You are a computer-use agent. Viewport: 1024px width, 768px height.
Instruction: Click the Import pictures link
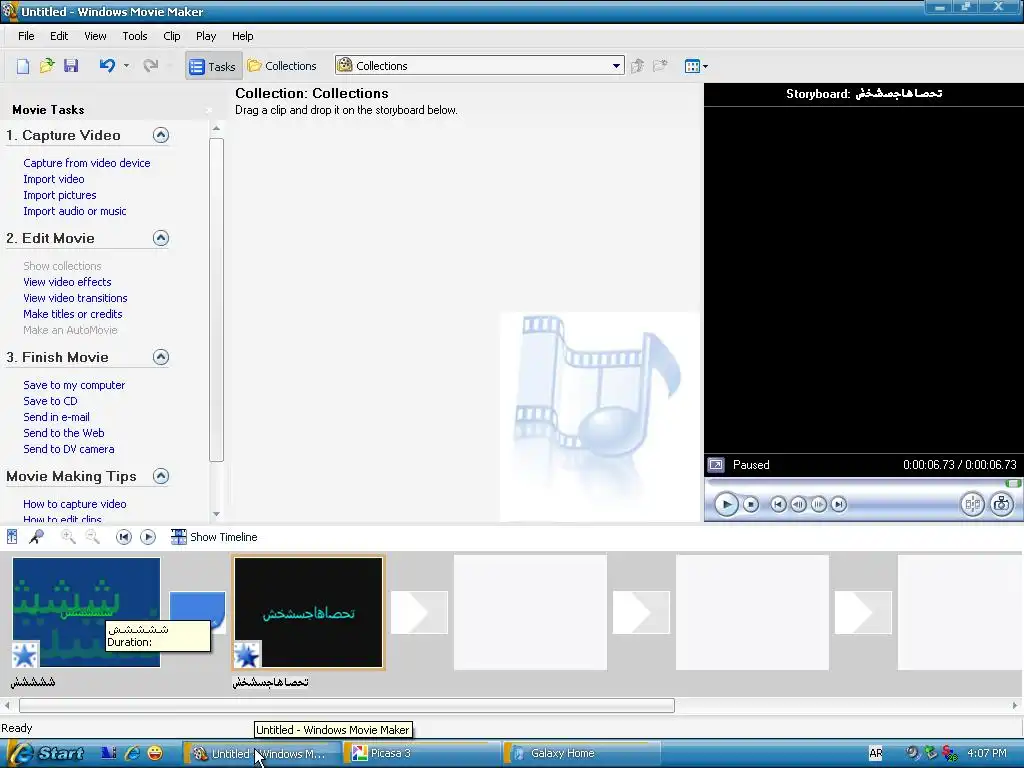click(x=59, y=195)
